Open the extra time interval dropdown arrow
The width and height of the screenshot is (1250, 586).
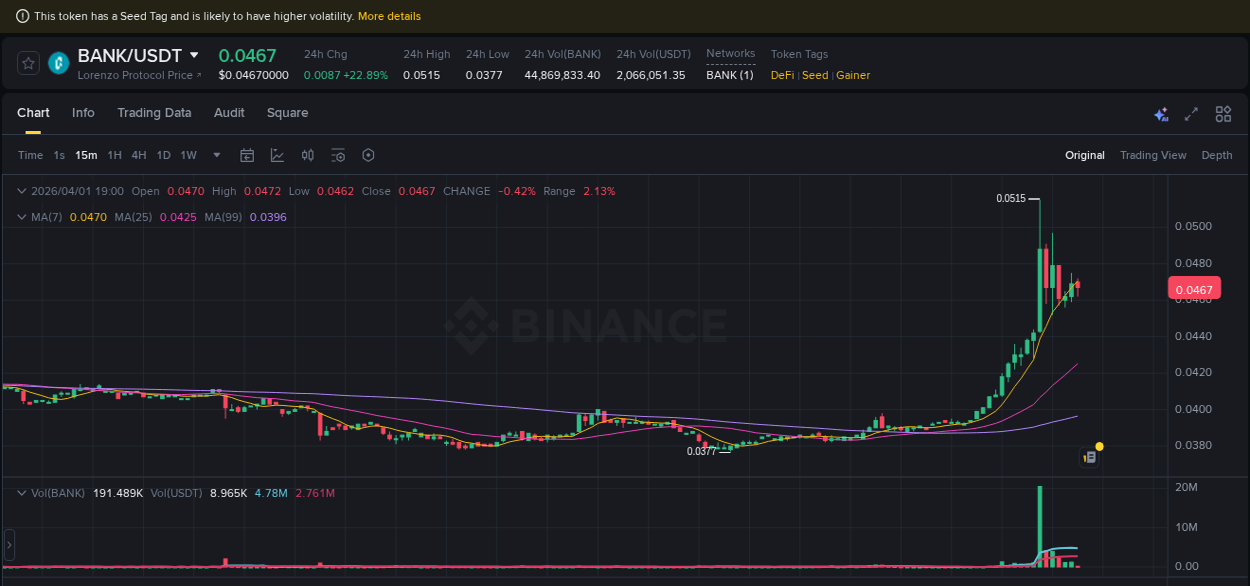pyautogui.click(x=216, y=155)
